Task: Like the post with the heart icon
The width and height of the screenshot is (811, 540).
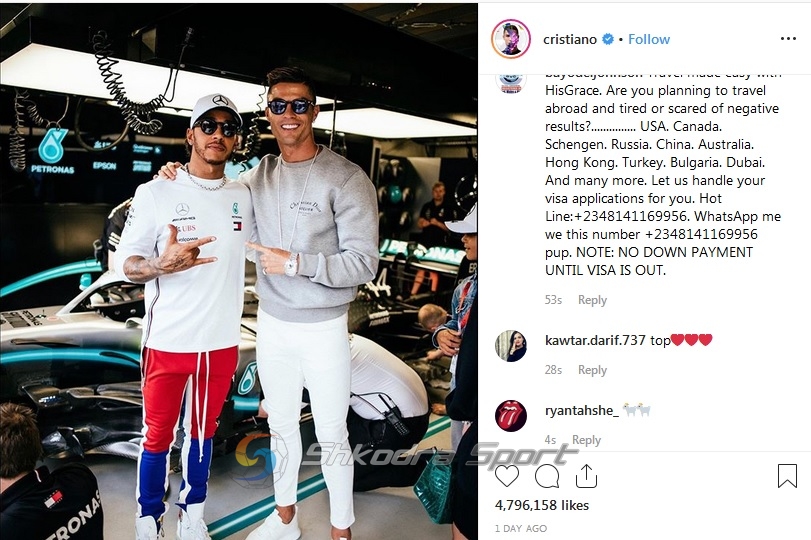Action: (x=507, y=476)
